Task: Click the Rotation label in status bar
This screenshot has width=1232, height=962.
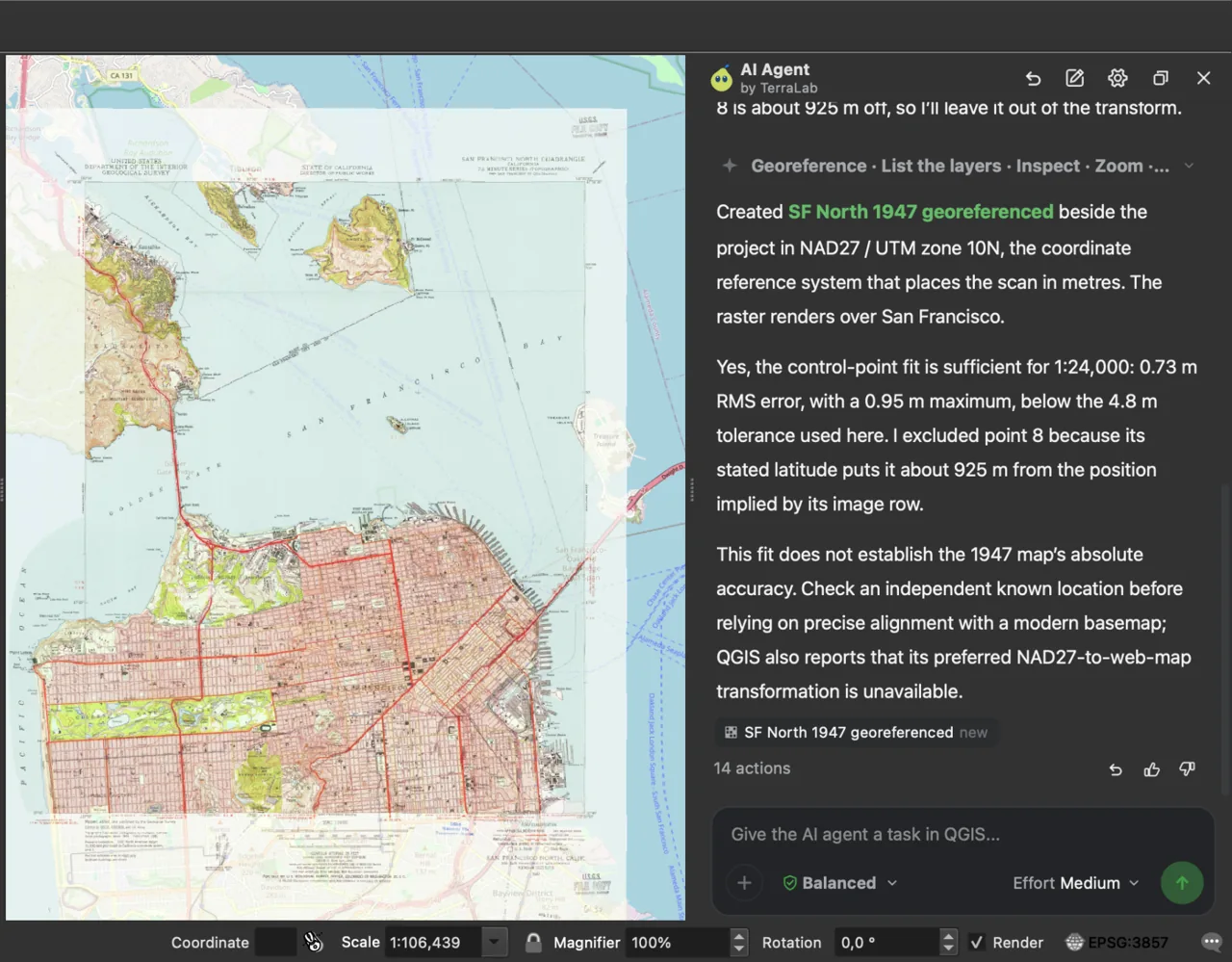Action: tap(791, 943)
